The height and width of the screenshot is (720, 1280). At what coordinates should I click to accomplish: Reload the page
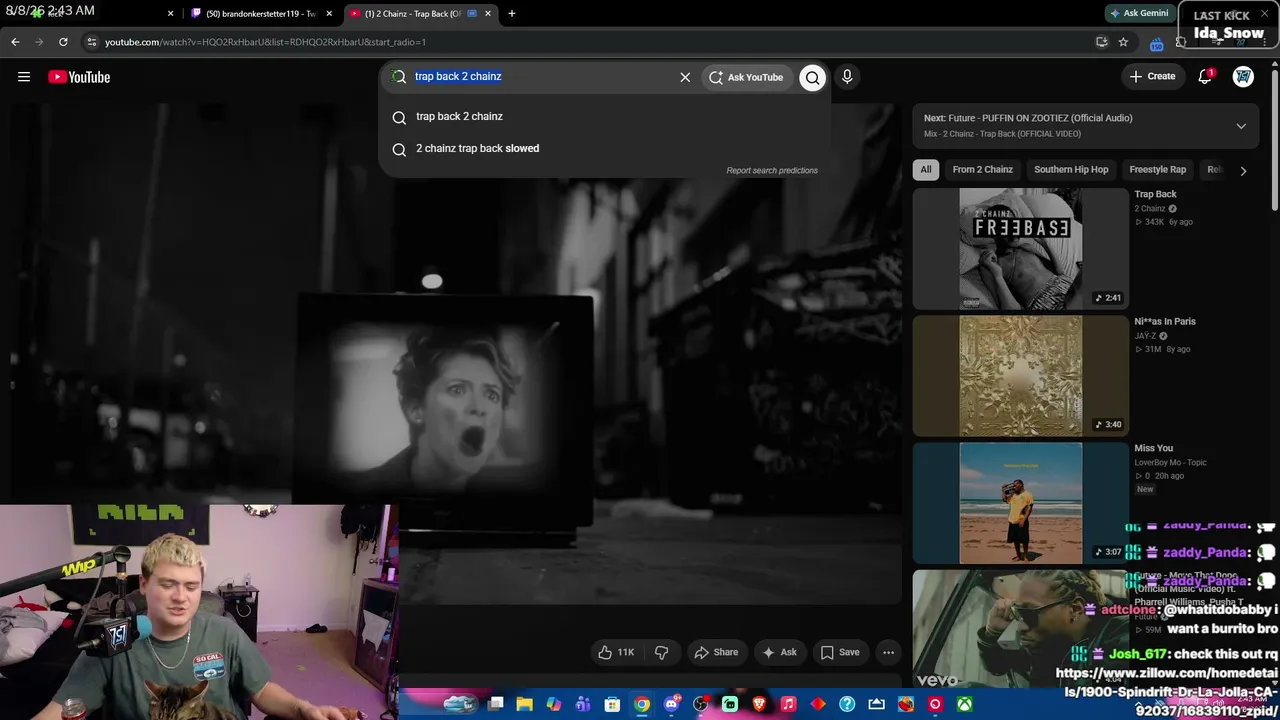[x=63, y=42]
